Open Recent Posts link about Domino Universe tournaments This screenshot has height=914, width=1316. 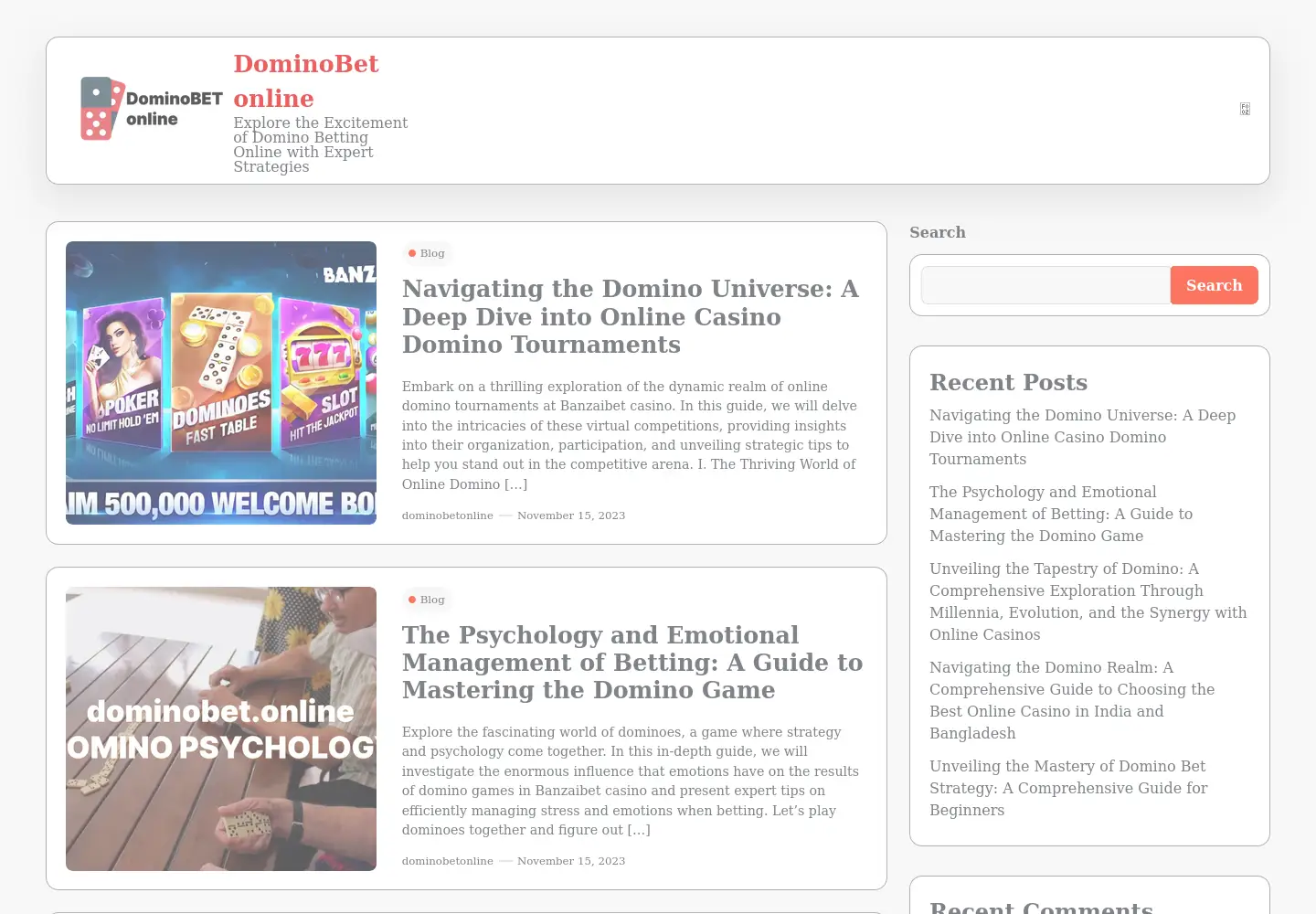point(1082,437)
